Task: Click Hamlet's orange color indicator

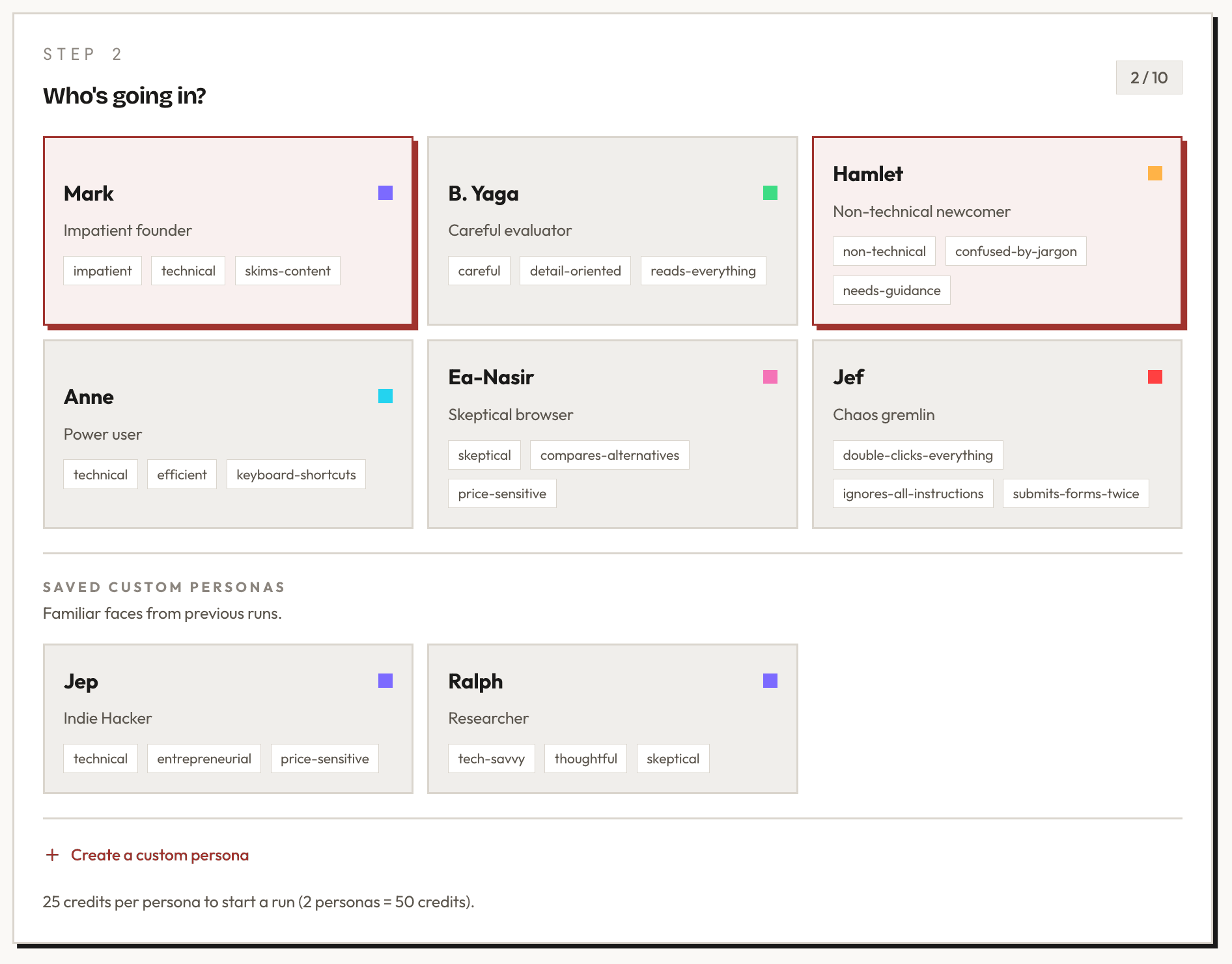Action: [x=1155, y=174]
